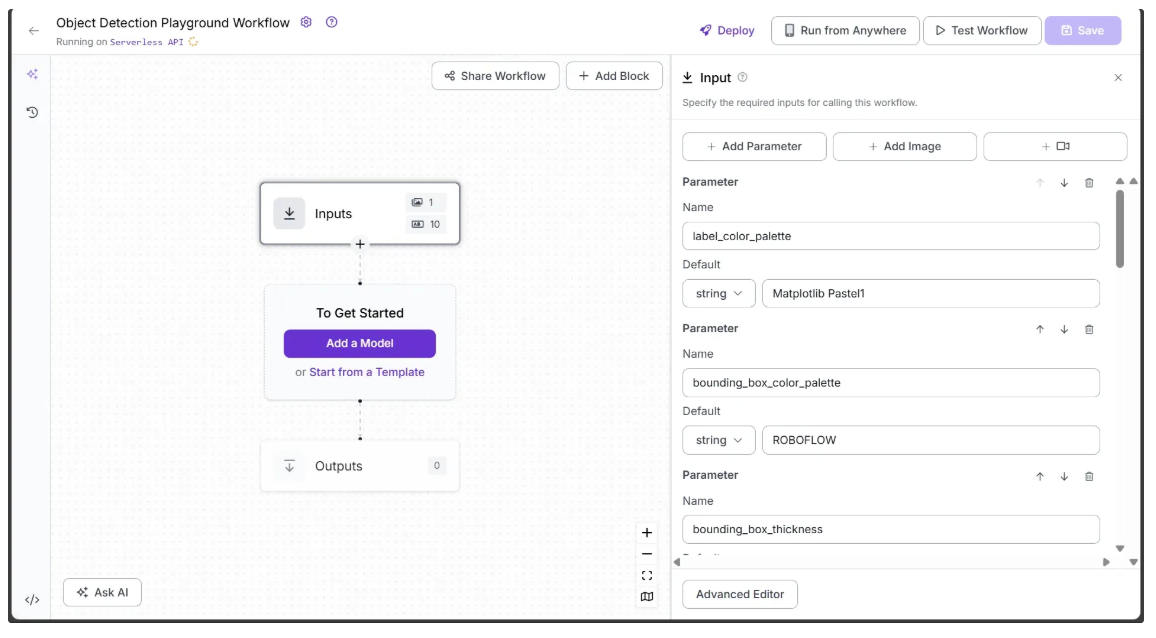Open version history in left sidebar
Viewport: 1156px width, 638px height.
pos(32,112)
